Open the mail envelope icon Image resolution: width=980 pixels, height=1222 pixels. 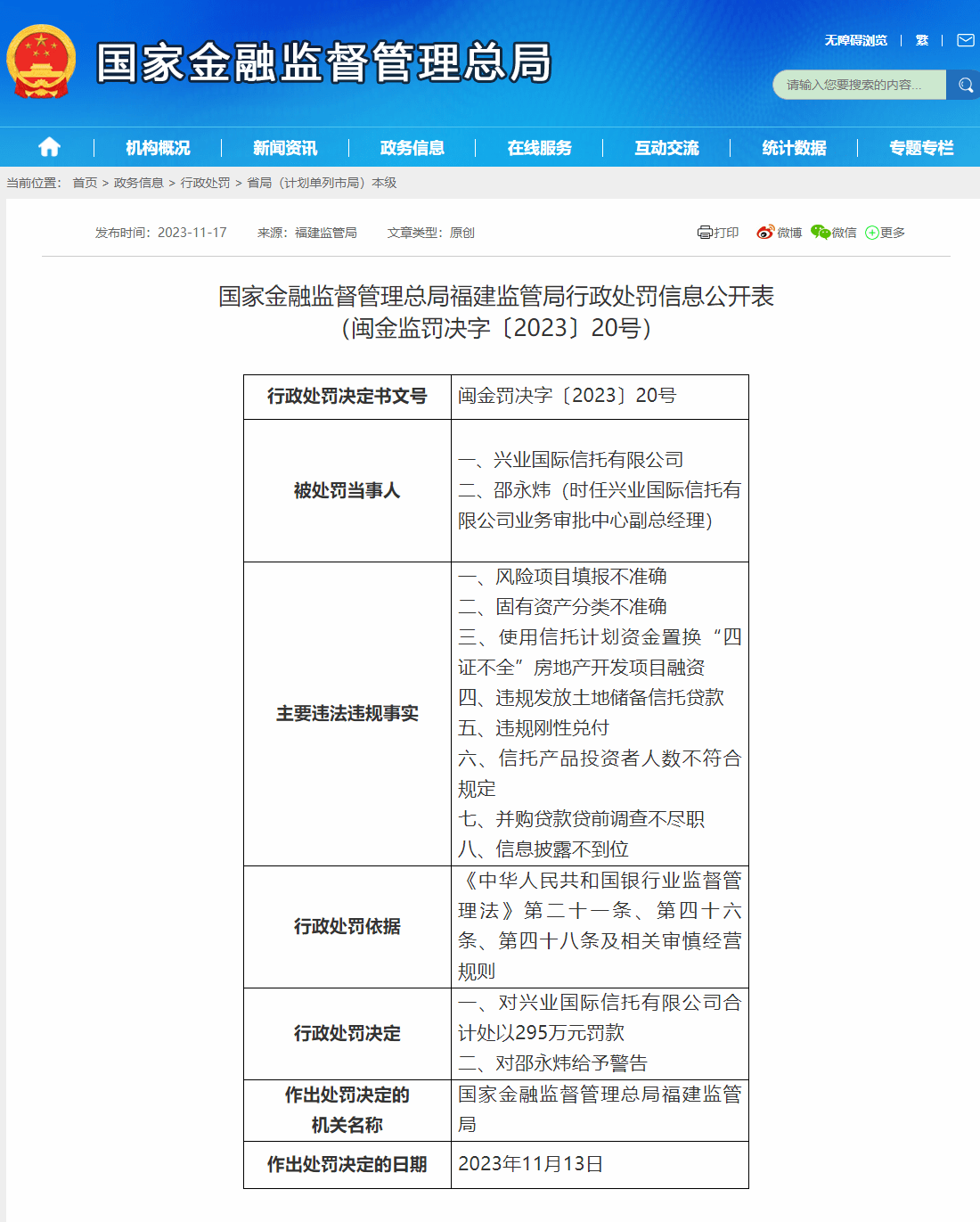click(x=966, y=40)
